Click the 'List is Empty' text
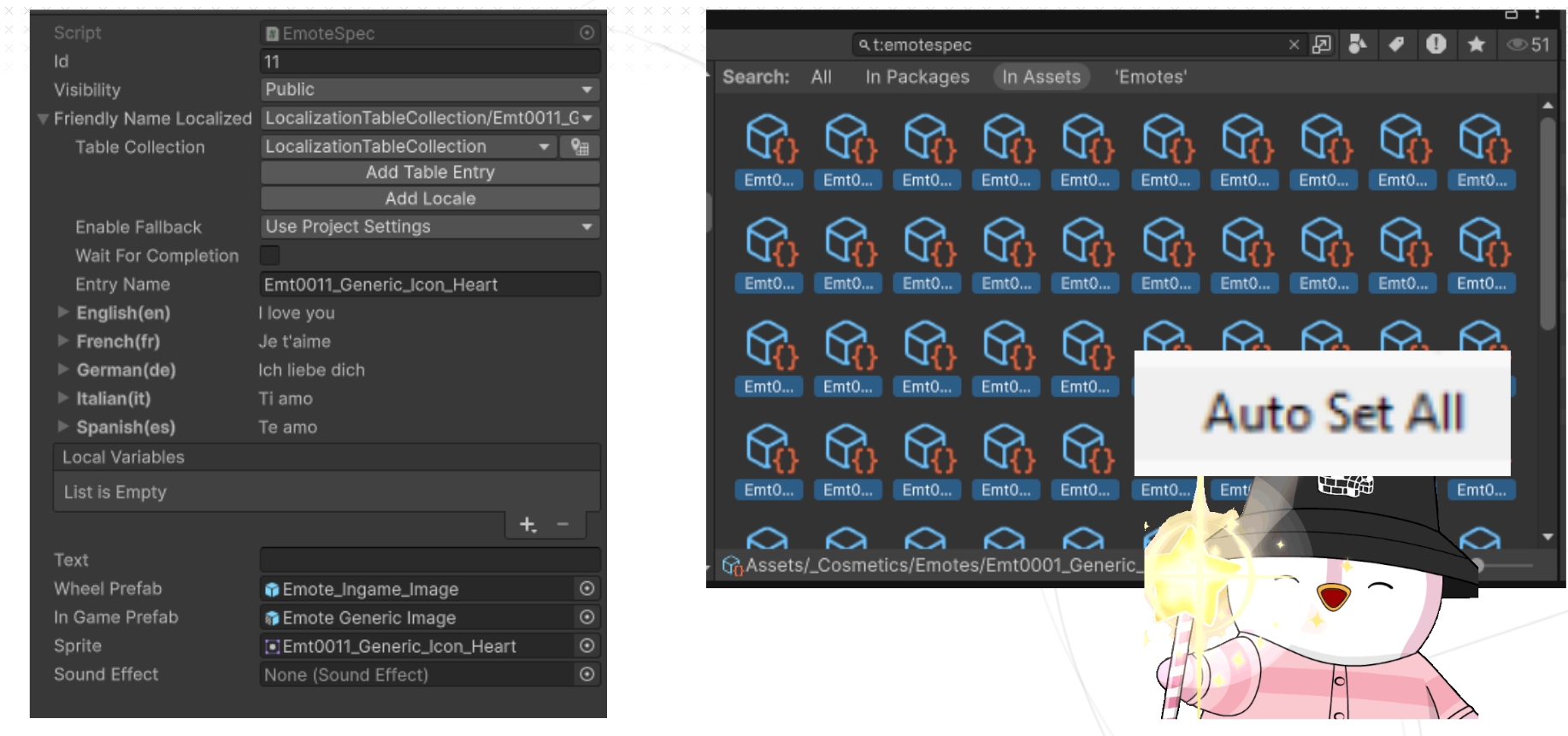Image resolution: width=1568 pixels, height=736 pixels. pos(115,492)
